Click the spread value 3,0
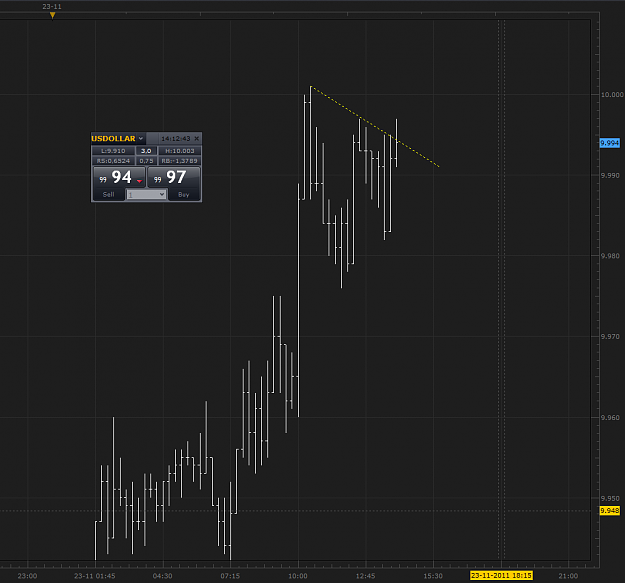The width and height of the screenshot is (625, 583). (146, 151)
